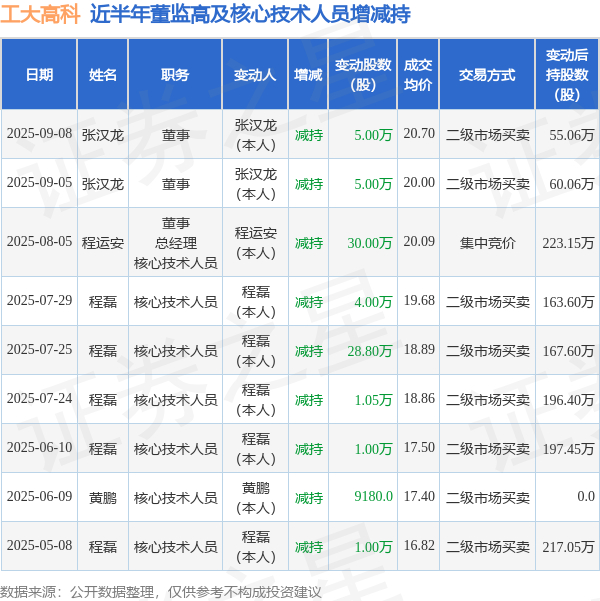
Task: Click the average price 17.50
Action: tap(419, 448)
